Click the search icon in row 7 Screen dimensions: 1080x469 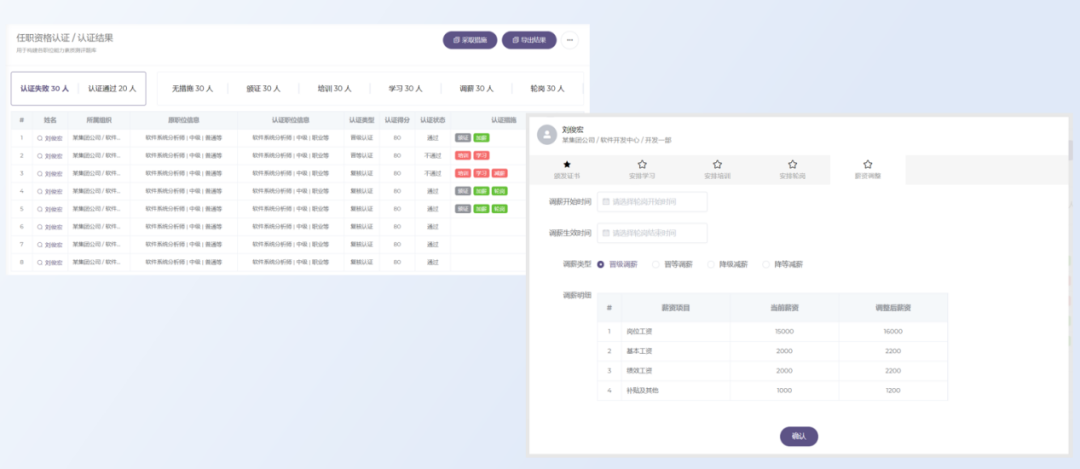tap(40, 245)
